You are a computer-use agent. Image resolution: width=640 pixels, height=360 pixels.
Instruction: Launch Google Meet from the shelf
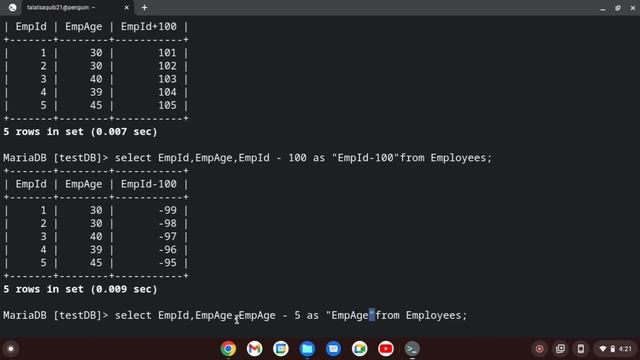click(x=360, y=349)
